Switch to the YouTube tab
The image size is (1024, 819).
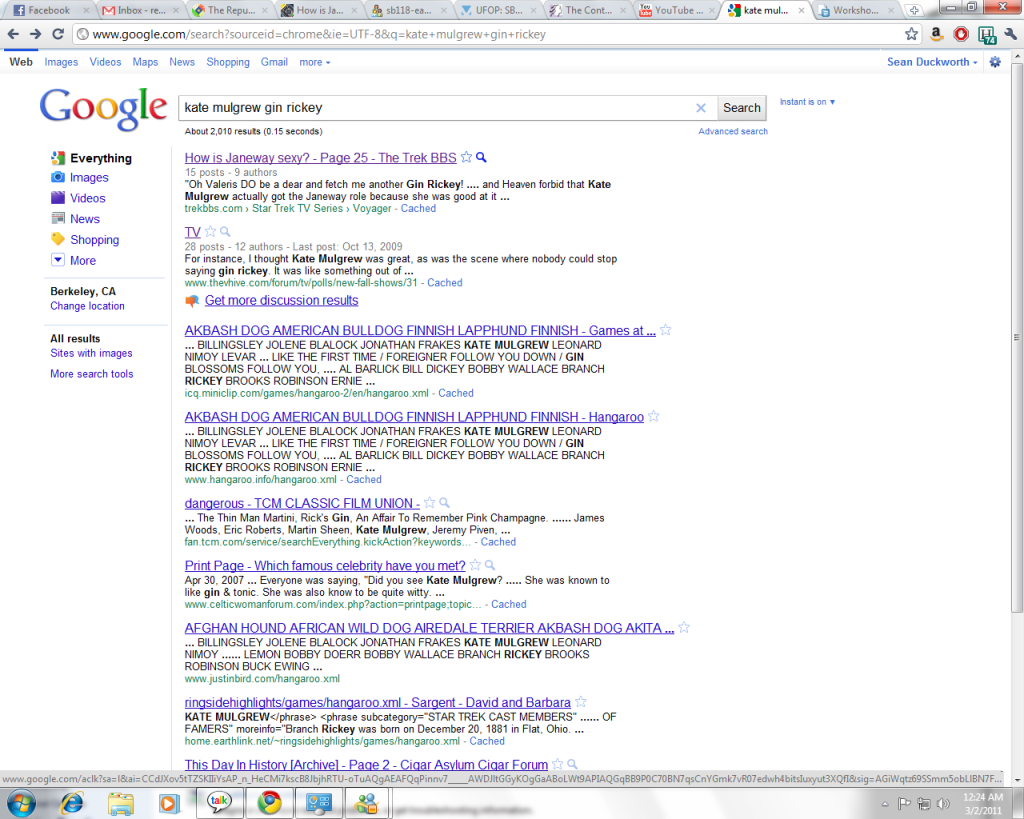tap(677, 10)
